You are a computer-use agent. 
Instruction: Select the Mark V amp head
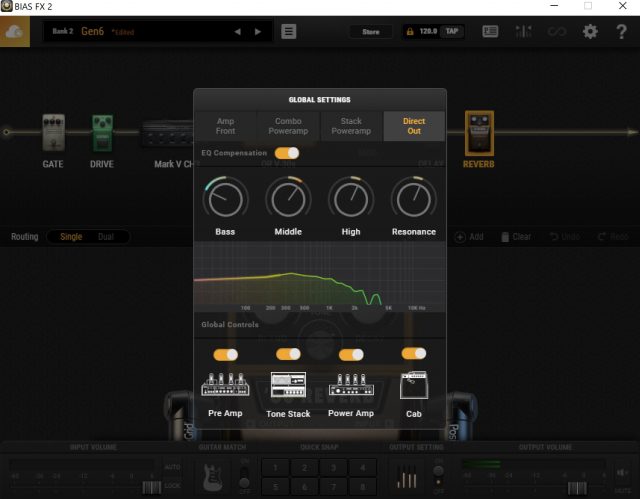(167, 133)
